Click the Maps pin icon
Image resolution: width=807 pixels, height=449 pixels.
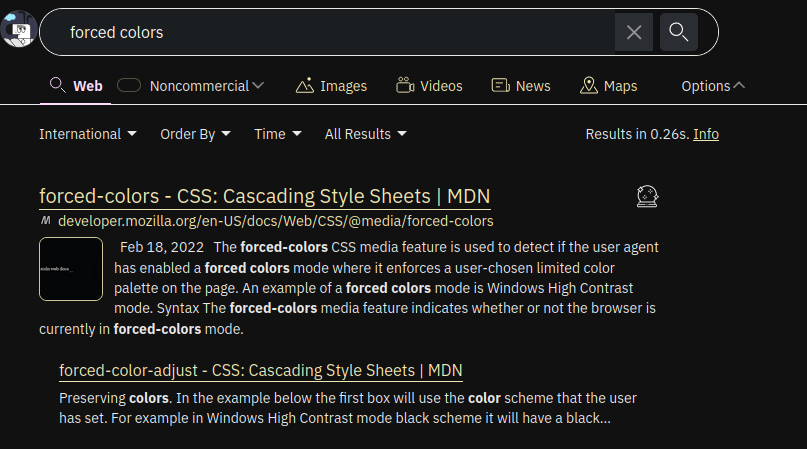point(589,86)
